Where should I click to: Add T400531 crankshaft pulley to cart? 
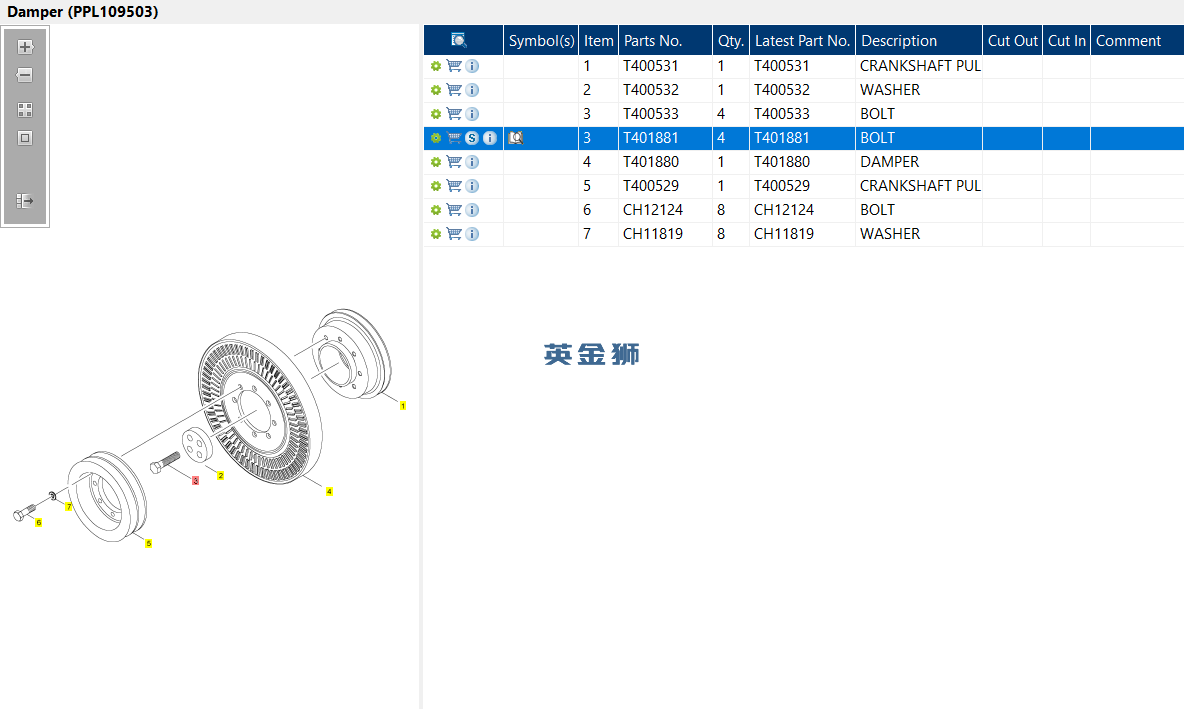click(x=454, y=66)
